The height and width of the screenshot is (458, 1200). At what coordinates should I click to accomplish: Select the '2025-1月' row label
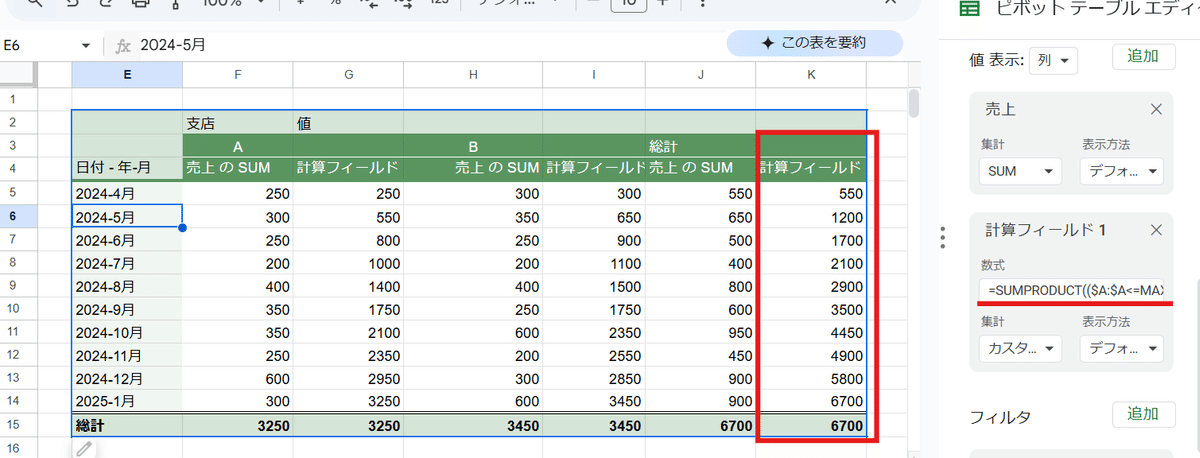(127, 401)
